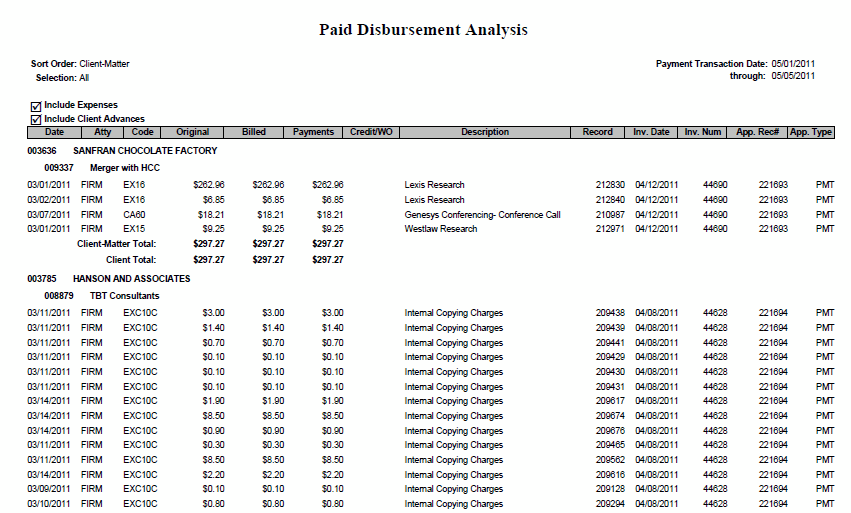Click the Record column header
Screen dimensions: 851x513
[x=598, y=132]
